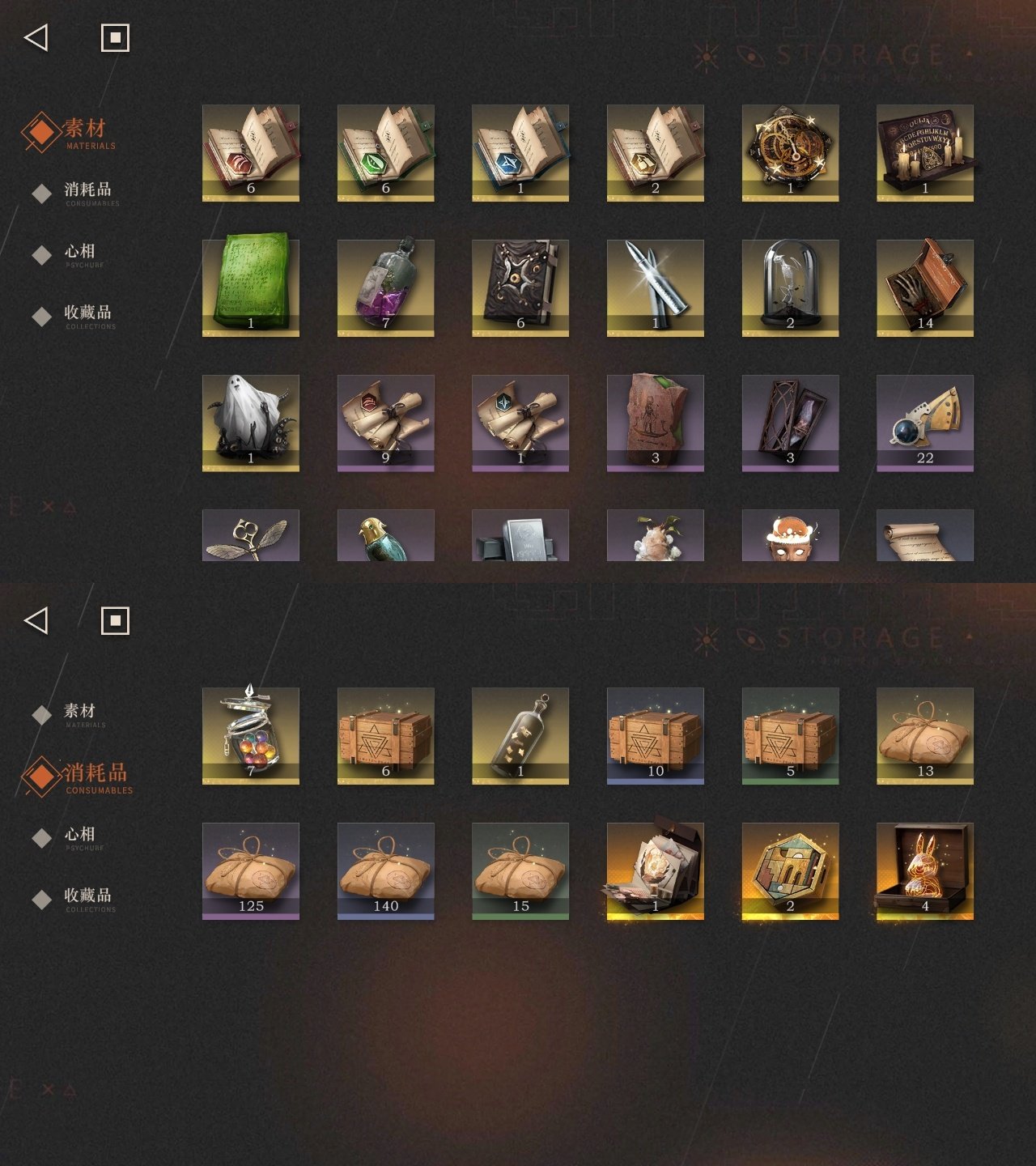Click the back arrow in the upper panel
1036x1166 pixels.
36,37
